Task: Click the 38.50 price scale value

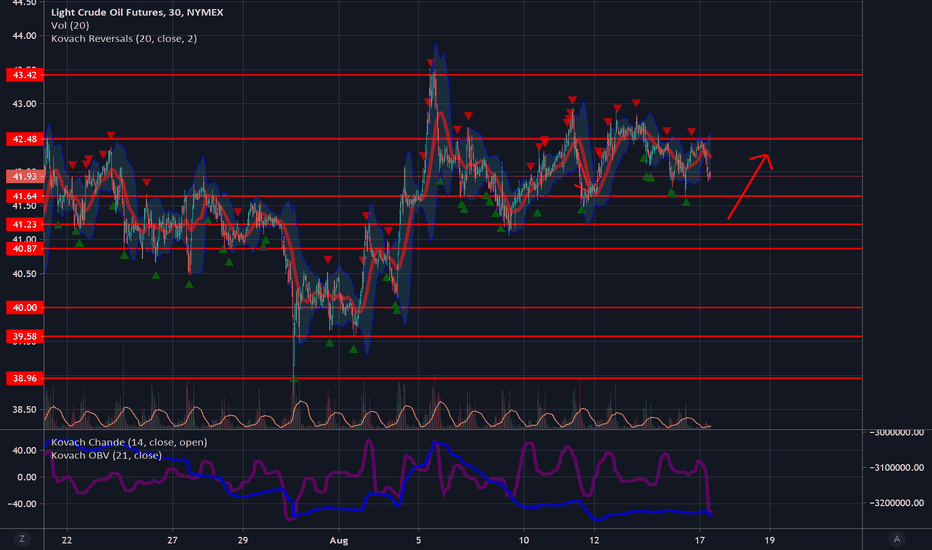Action: pyautogui.click(x=24, y=409)
